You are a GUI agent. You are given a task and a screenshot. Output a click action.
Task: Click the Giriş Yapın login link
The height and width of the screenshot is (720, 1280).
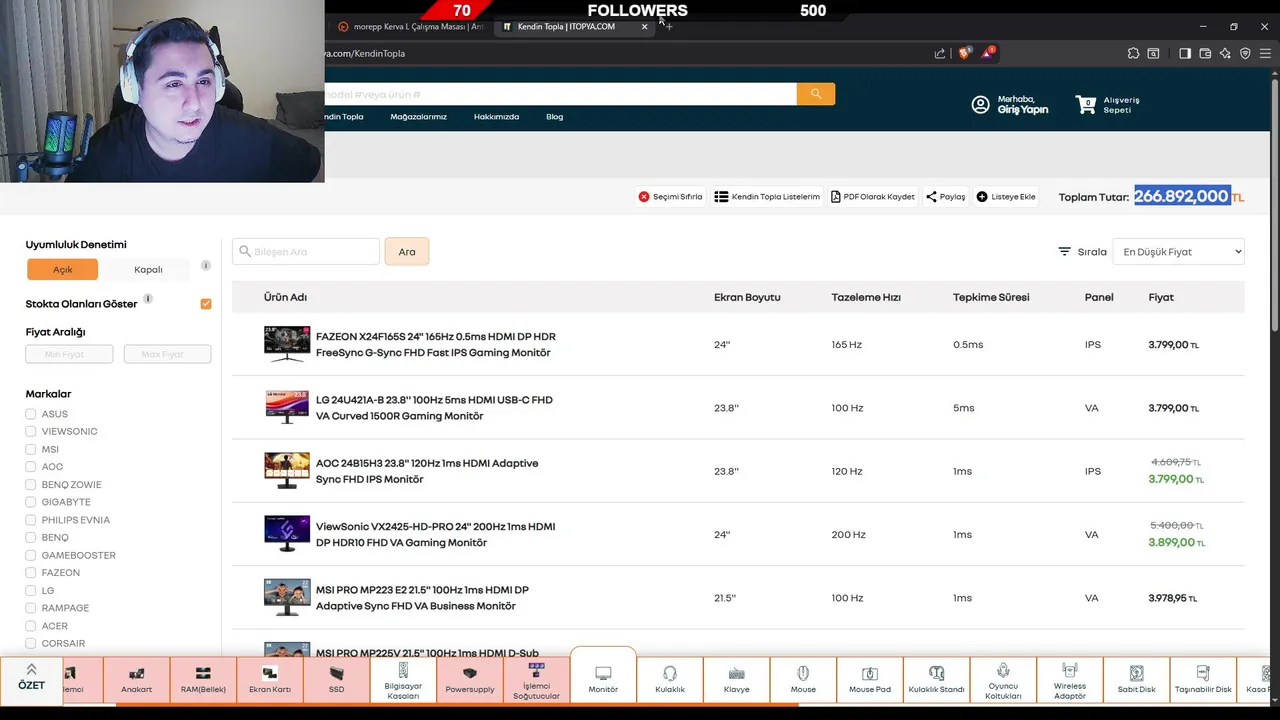(1023, 110)
